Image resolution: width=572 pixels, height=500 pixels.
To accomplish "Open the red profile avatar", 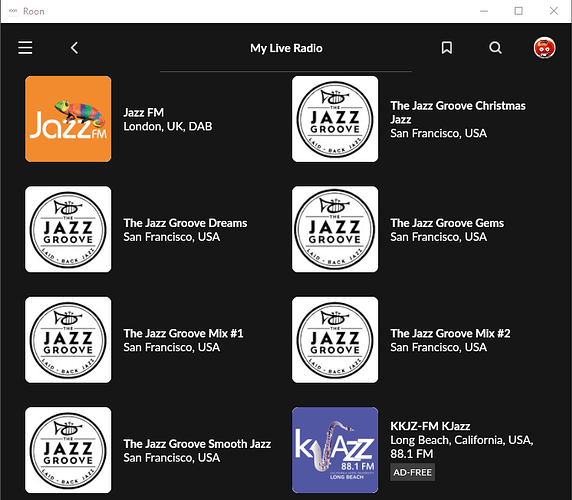I will tap(544, 48).
